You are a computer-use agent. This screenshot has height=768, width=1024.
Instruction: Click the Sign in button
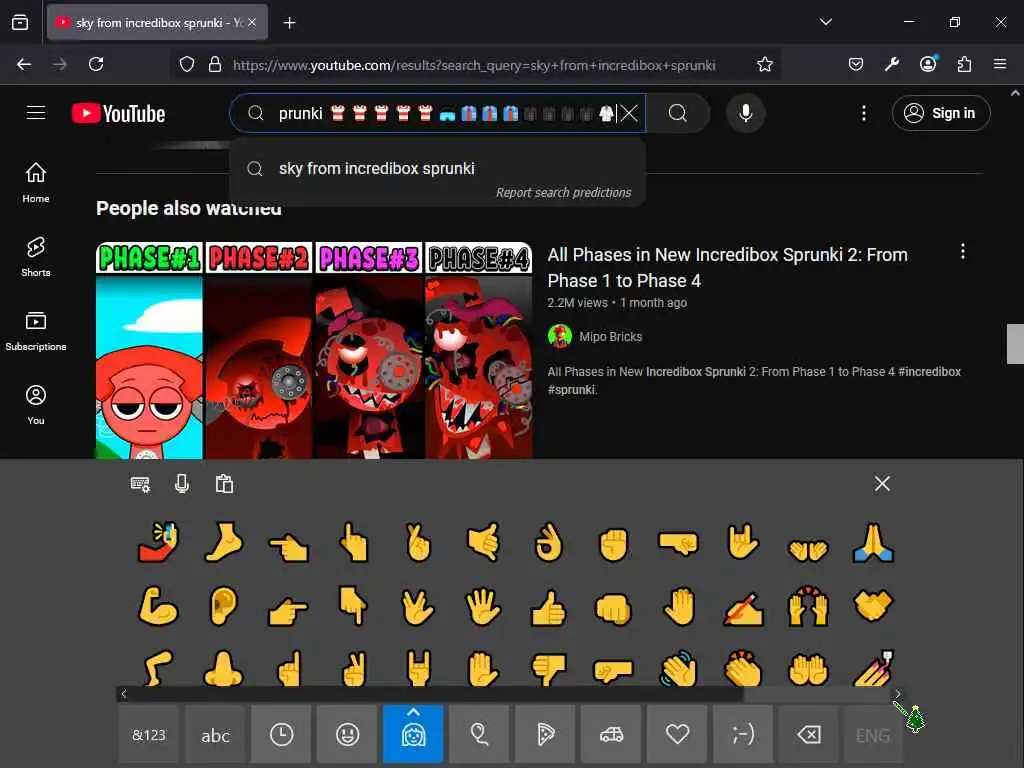point(940,114)
